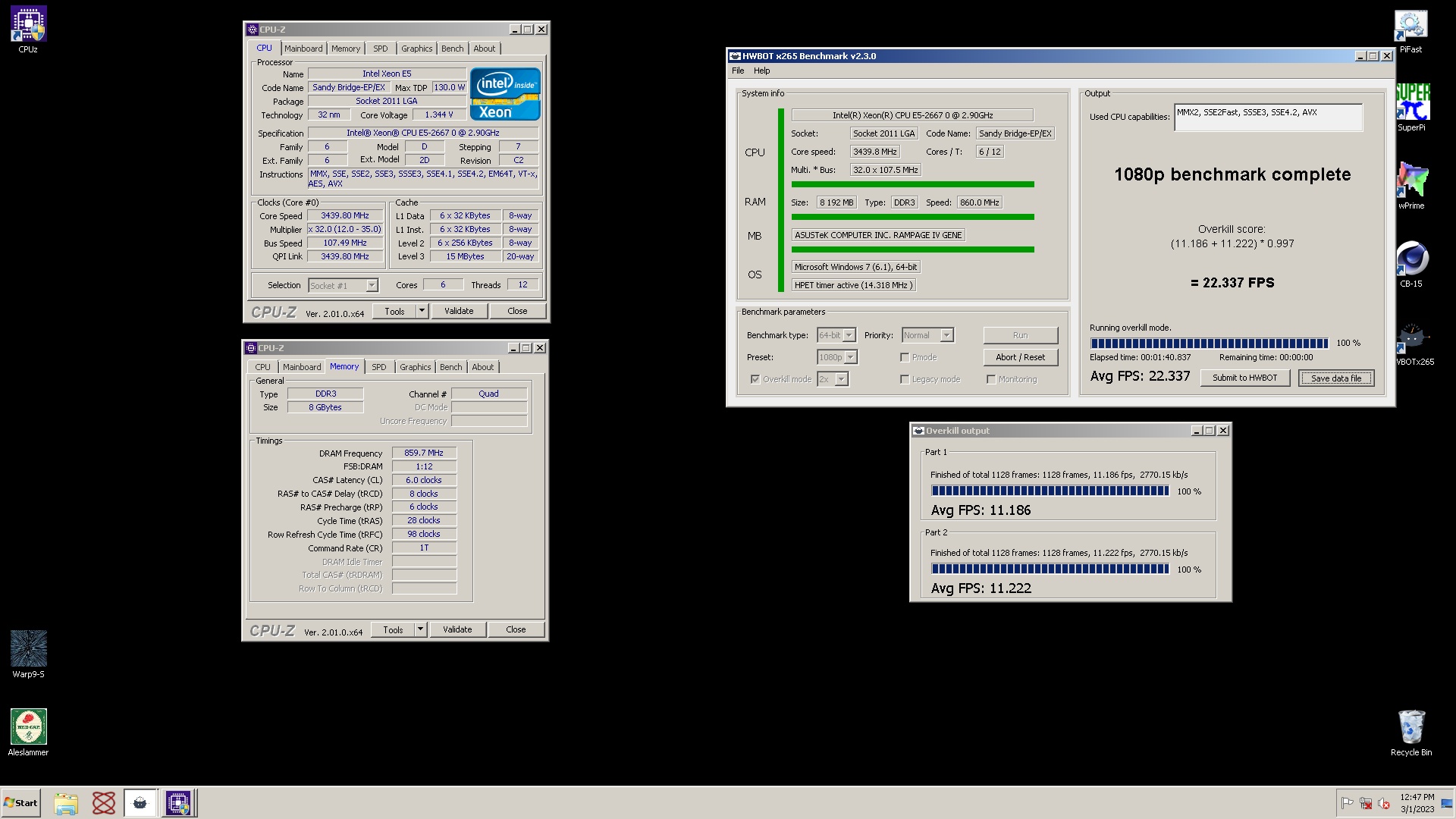Viewport: 1456px width, 819px height.
Task: Open the Aleslammer desktop icon
Action: [x=28, y=733]
